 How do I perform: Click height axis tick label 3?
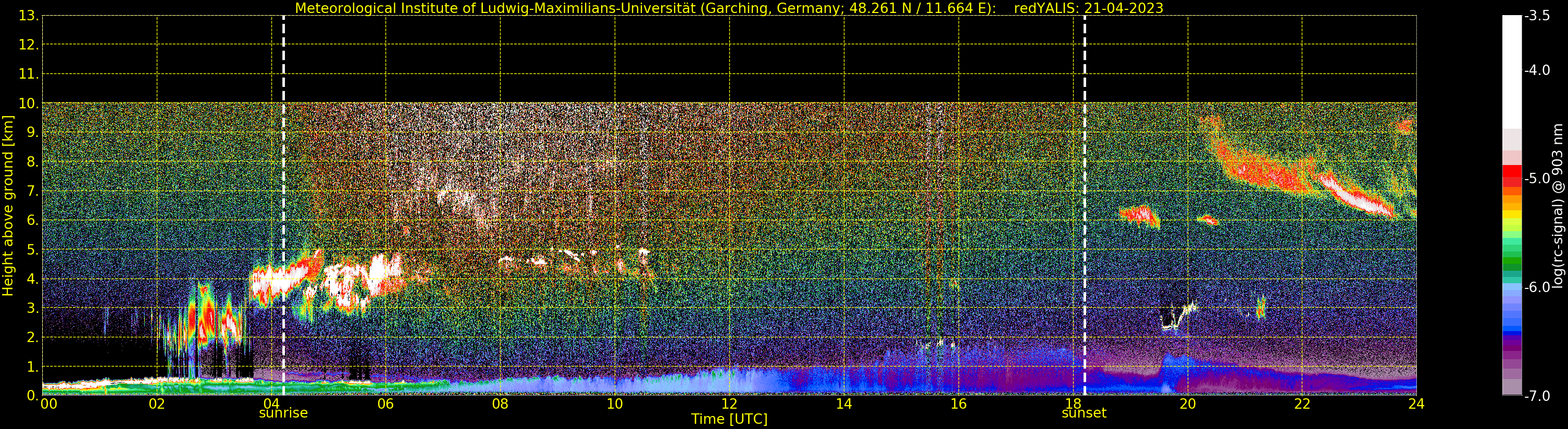pyautogui.click(x=32, y=309)
